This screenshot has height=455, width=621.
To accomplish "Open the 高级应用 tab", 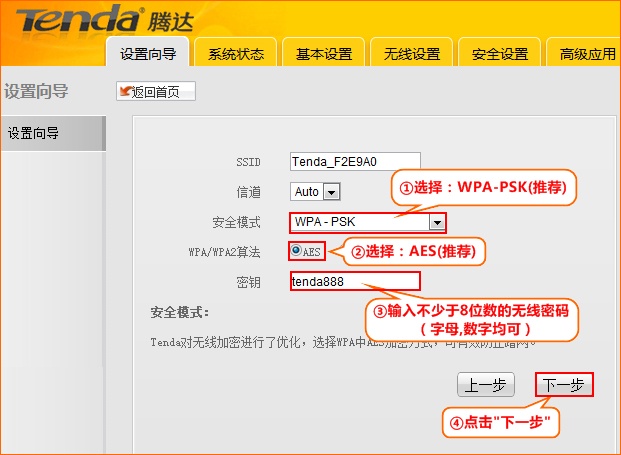I will pyautogui.click(x=587, y=54).
